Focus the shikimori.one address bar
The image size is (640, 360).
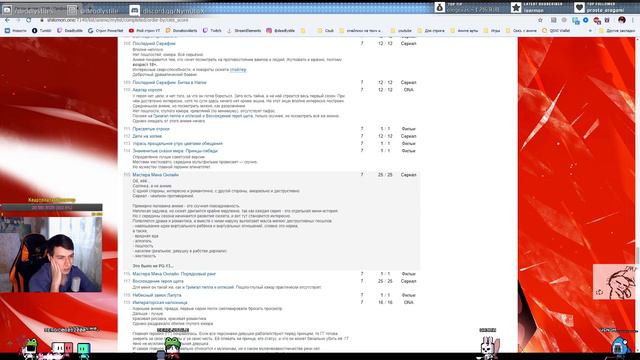pos(286,20)
